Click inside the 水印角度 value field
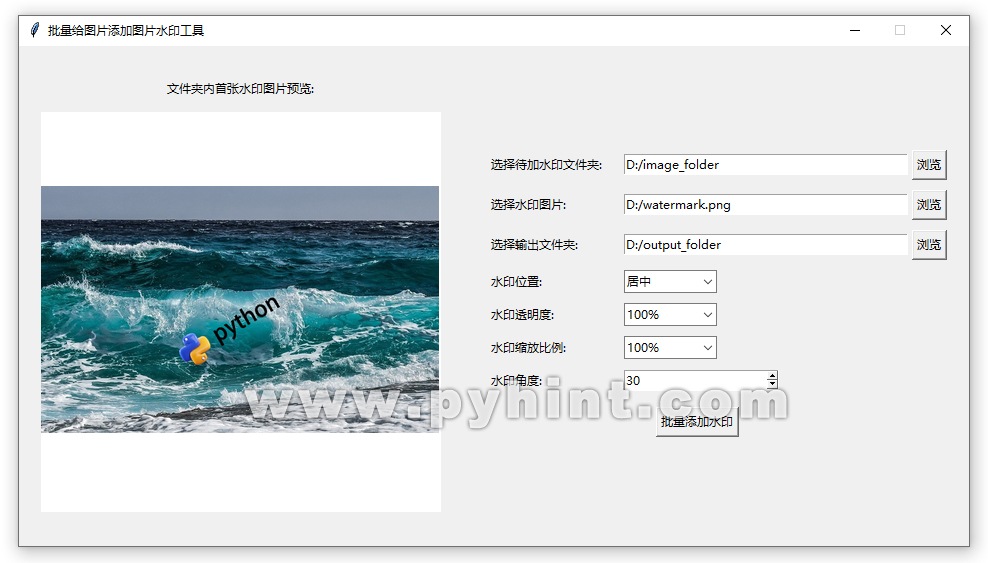988x563 pixels. [695, 380]
